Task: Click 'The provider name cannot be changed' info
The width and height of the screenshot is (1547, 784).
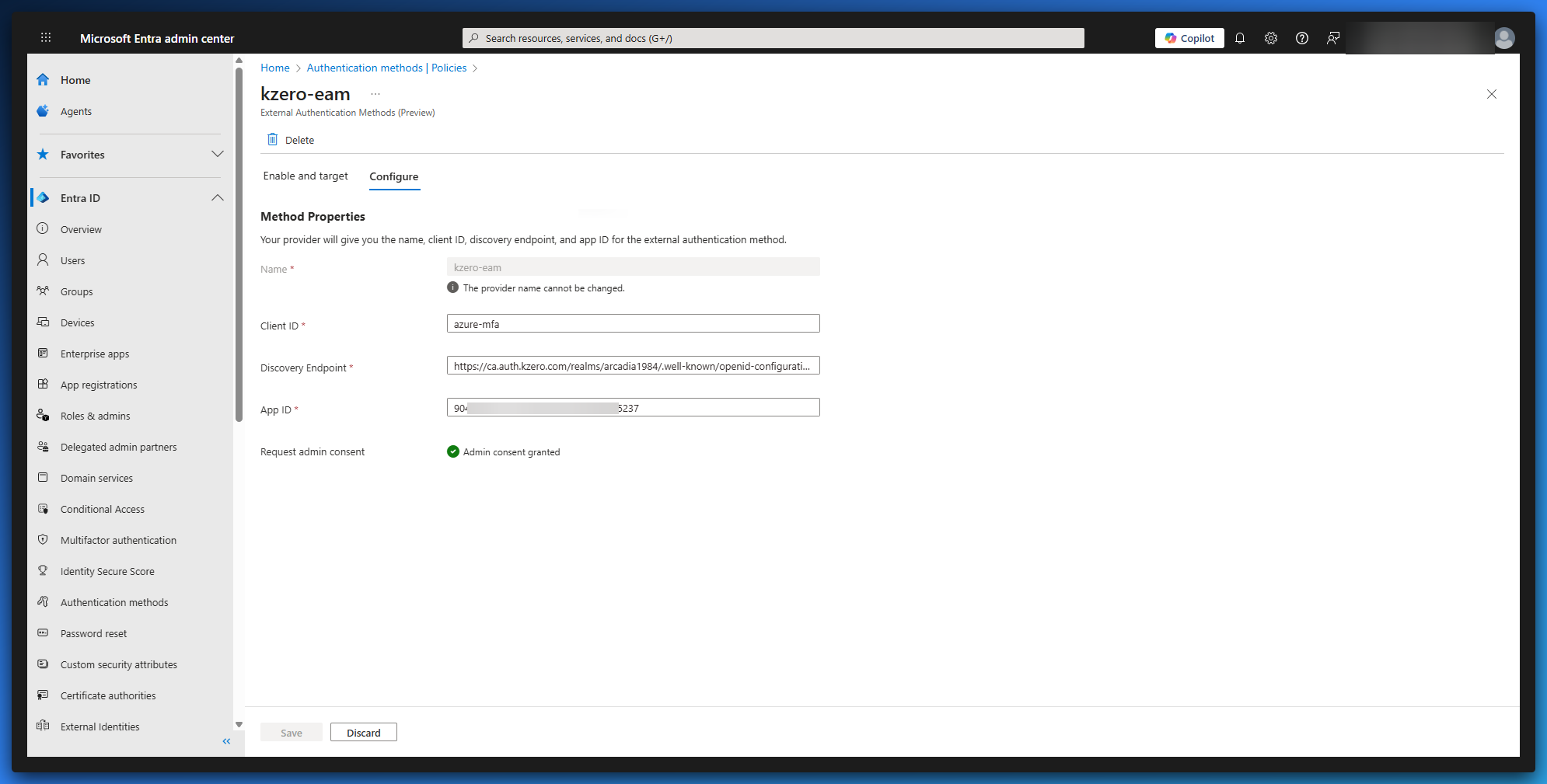Action: pyautogui.click(x=536, y=287)
